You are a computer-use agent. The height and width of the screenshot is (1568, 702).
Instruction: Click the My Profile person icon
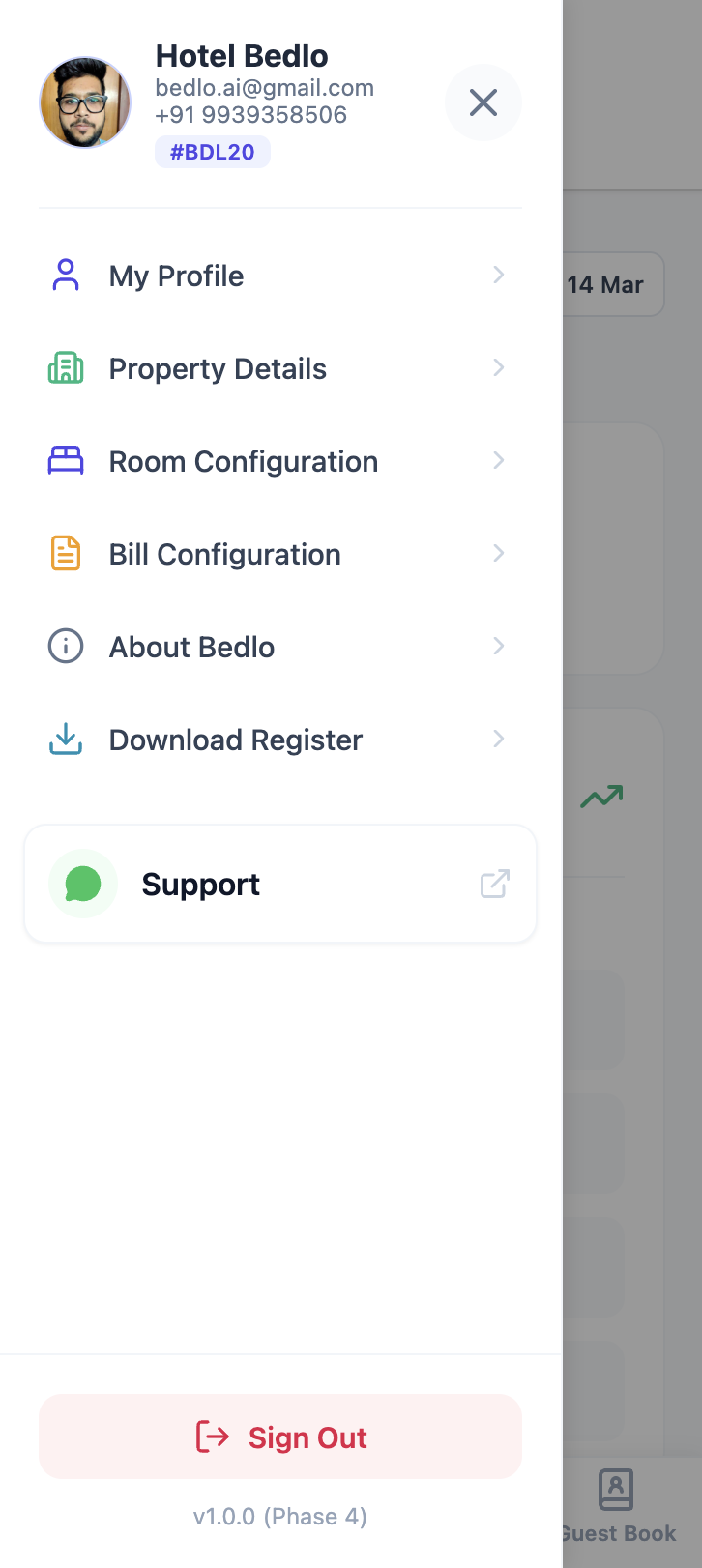(x=66, y=276)
